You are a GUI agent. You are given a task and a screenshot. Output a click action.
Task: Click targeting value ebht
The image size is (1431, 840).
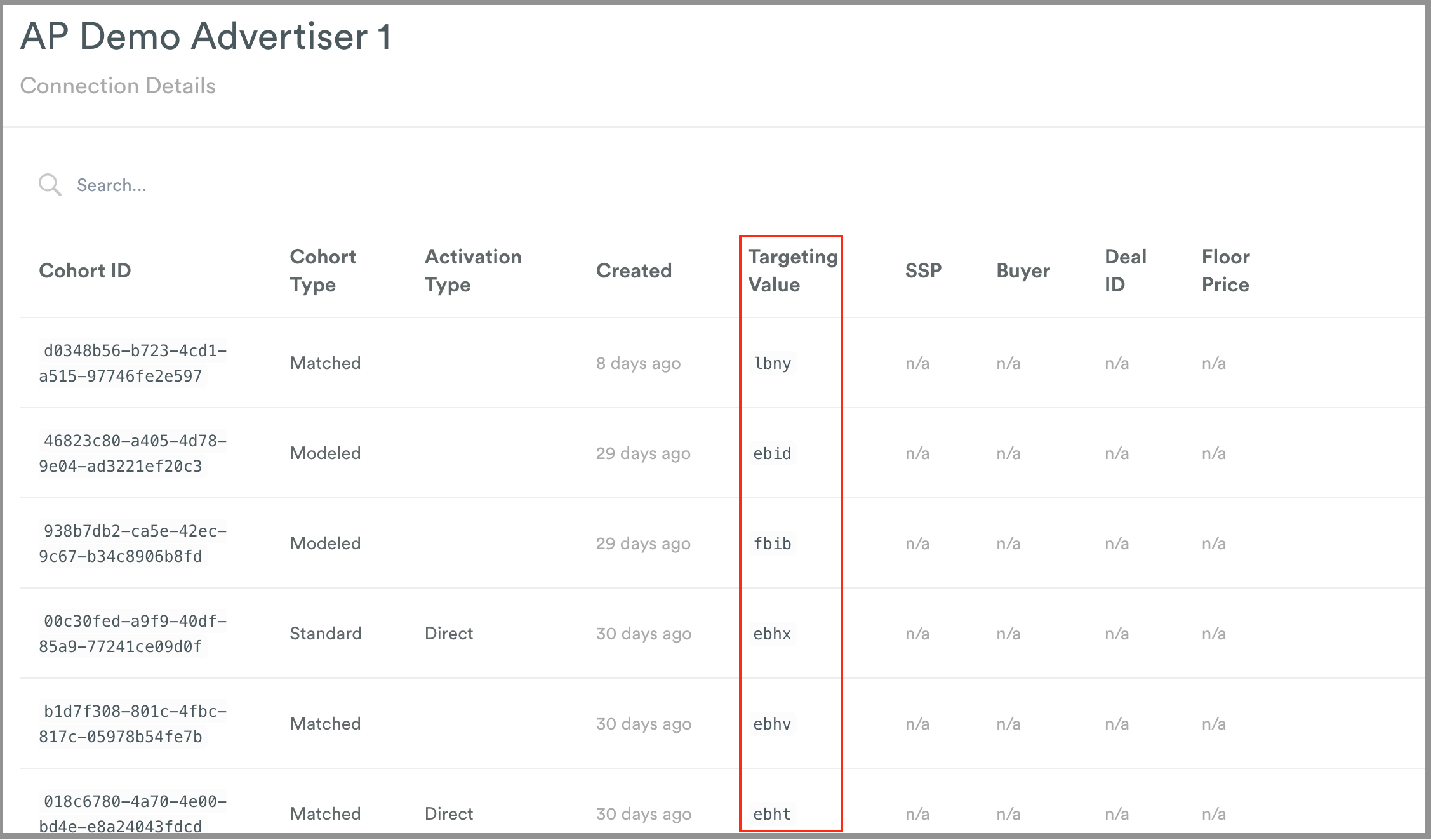pos(772,814)
